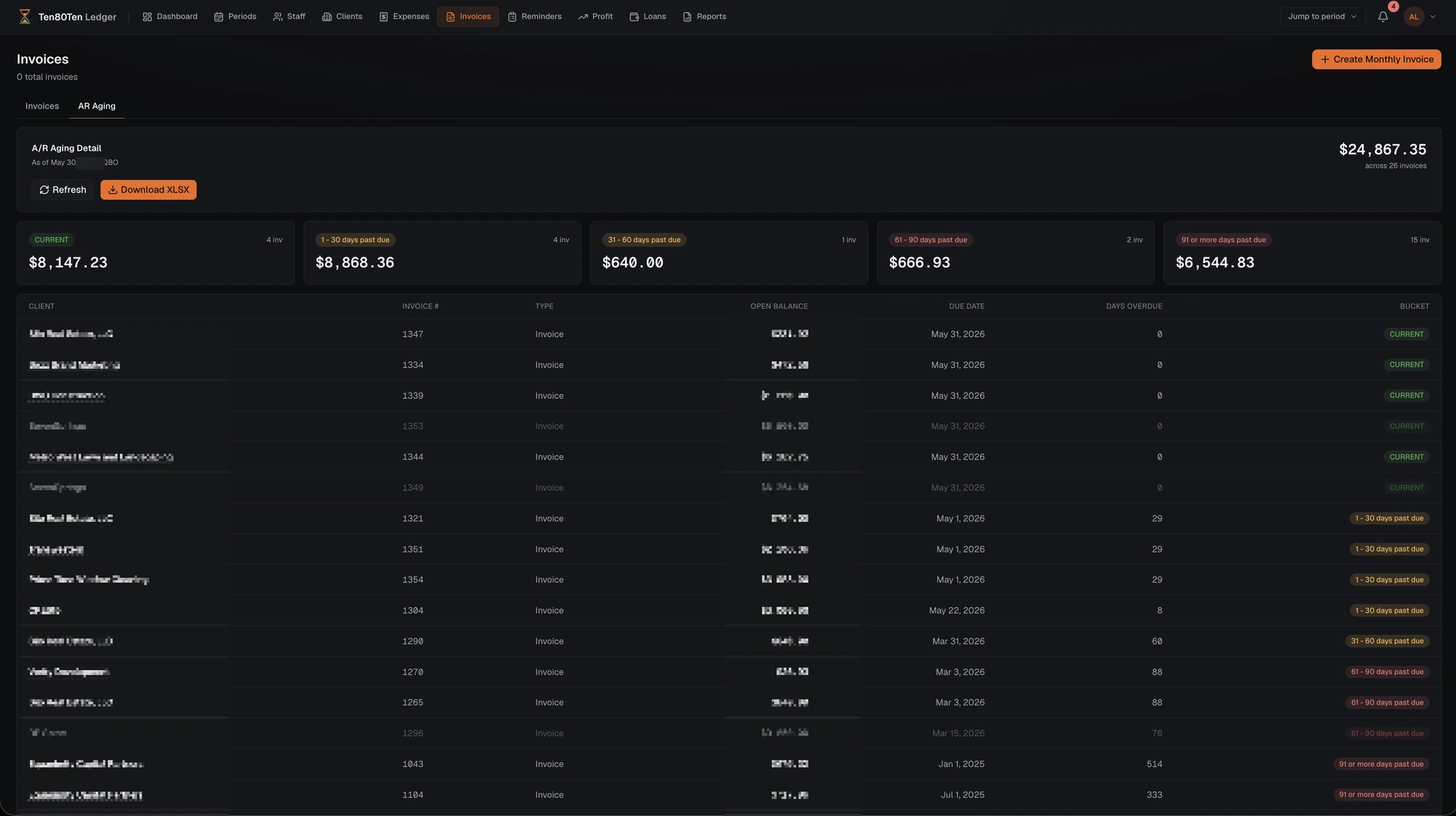The height and width of the screenshot is (816, 1456).
Task: Click the $24,867.35 total amount
Action: click(1382, 149)
